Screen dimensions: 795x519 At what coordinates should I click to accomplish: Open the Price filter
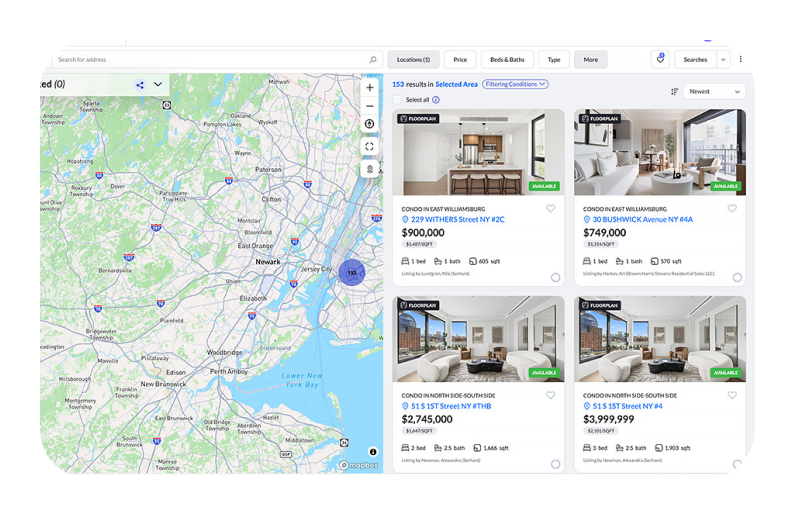[x=460, y=59]
